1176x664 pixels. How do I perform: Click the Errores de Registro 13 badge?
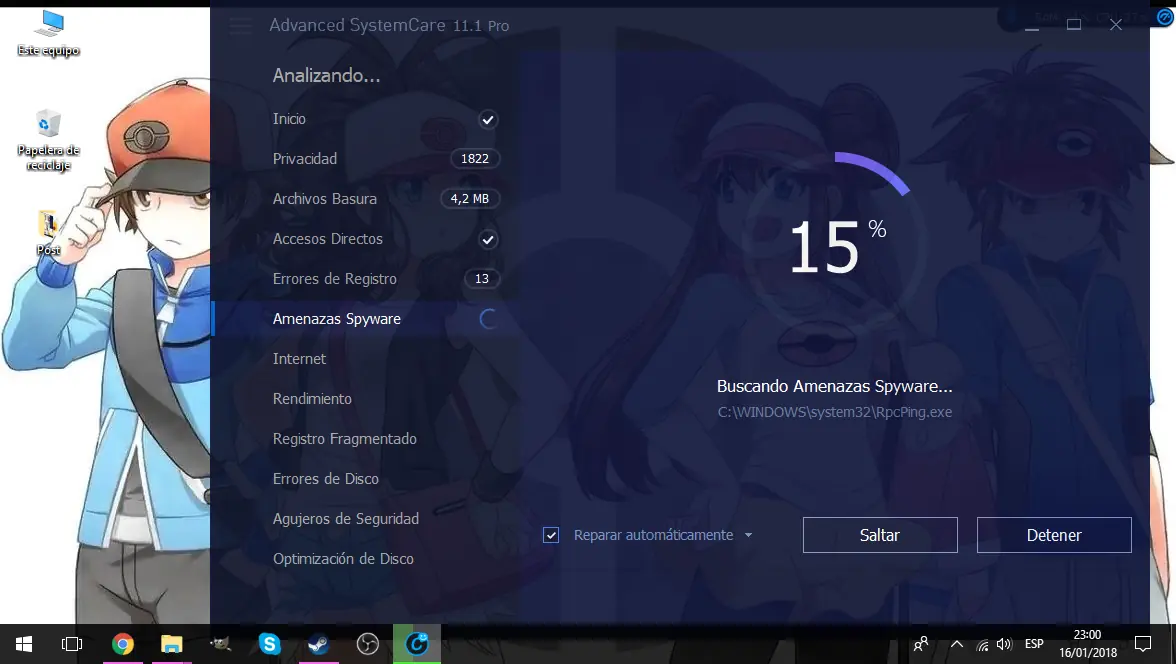click(482, 278)
